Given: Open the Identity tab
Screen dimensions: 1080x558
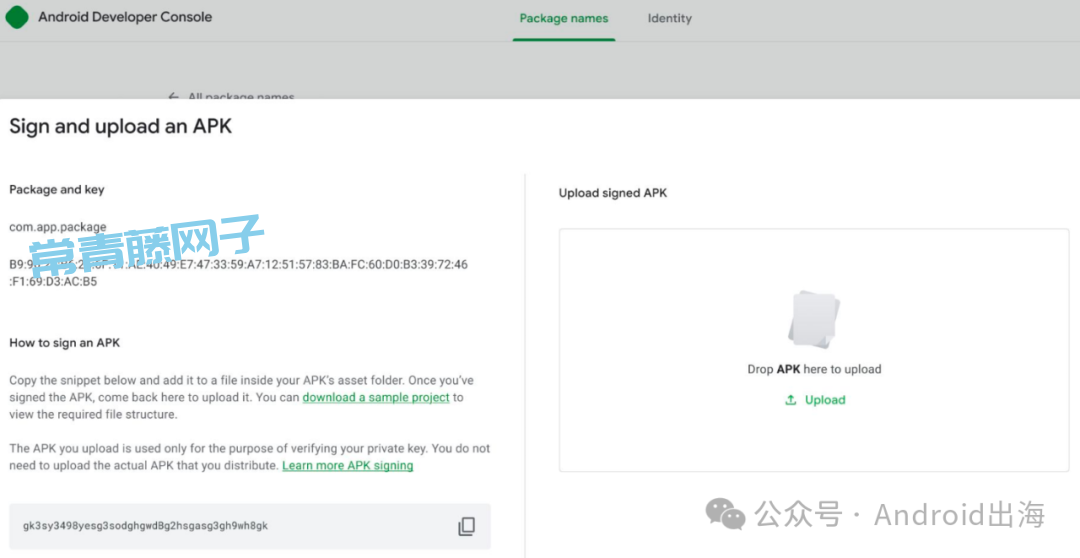Looking at the screenshot, I should 669,19.
